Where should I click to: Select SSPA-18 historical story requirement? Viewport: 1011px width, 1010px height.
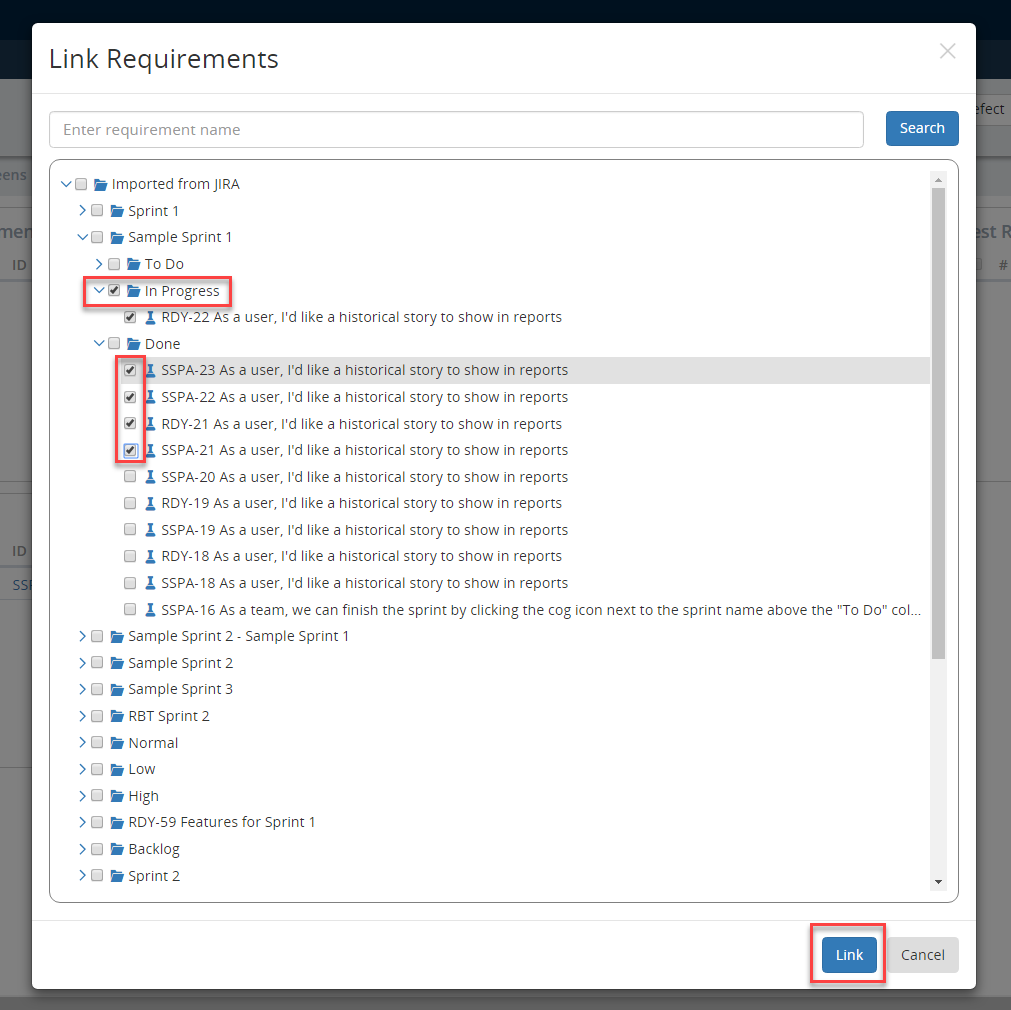coord(364,583)
